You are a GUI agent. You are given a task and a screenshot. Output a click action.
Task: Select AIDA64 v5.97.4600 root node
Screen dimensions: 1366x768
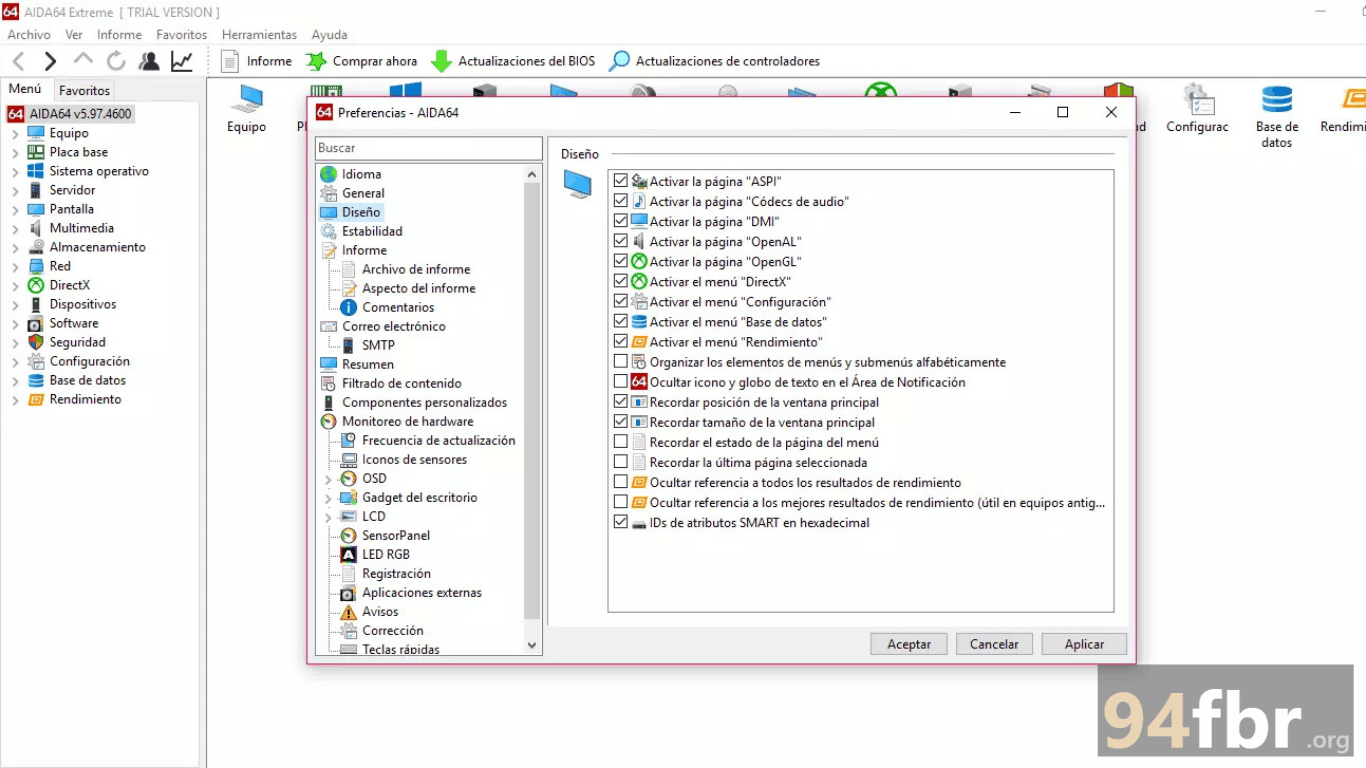point(70,114)
